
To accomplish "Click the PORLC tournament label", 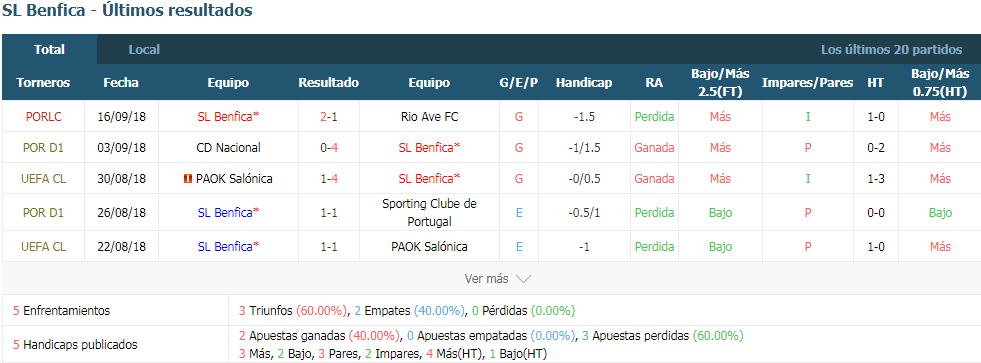I will [43, 116].
